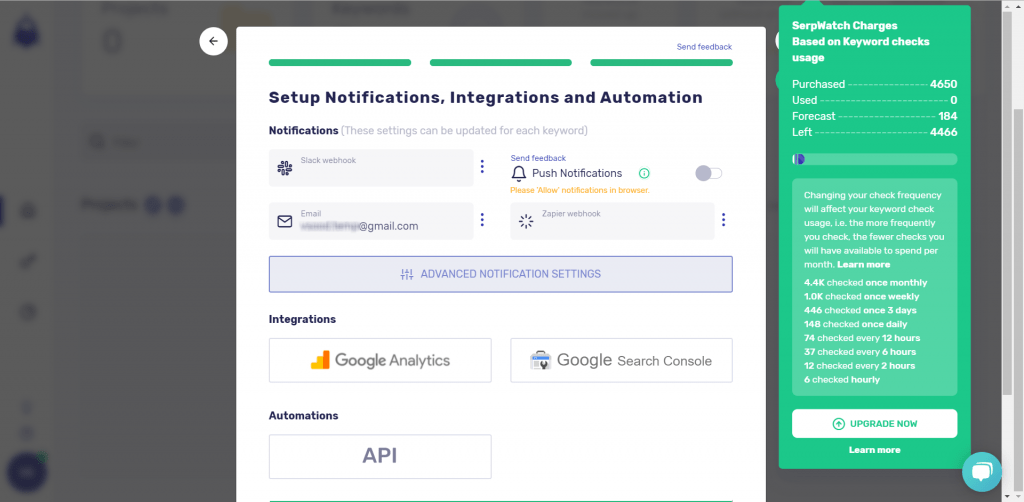This screenshot has width=1024, height=502.
Task: Click the push notifications bell icon
Action: tap(519, 174)
